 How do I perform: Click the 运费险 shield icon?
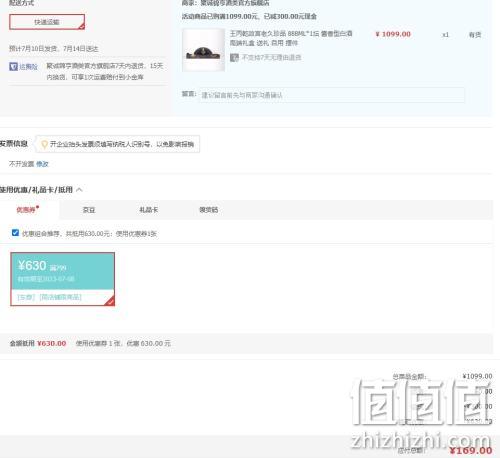click(x=13, y=67)
